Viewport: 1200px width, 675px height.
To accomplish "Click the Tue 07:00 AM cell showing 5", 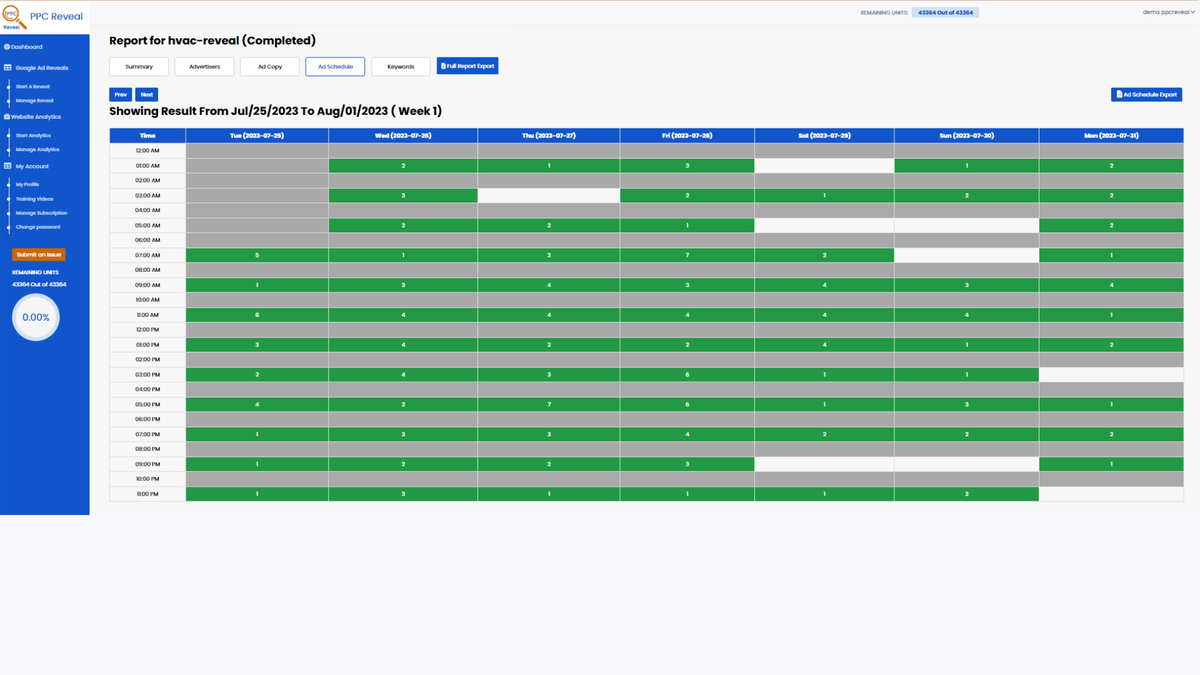I will point(257,255).
